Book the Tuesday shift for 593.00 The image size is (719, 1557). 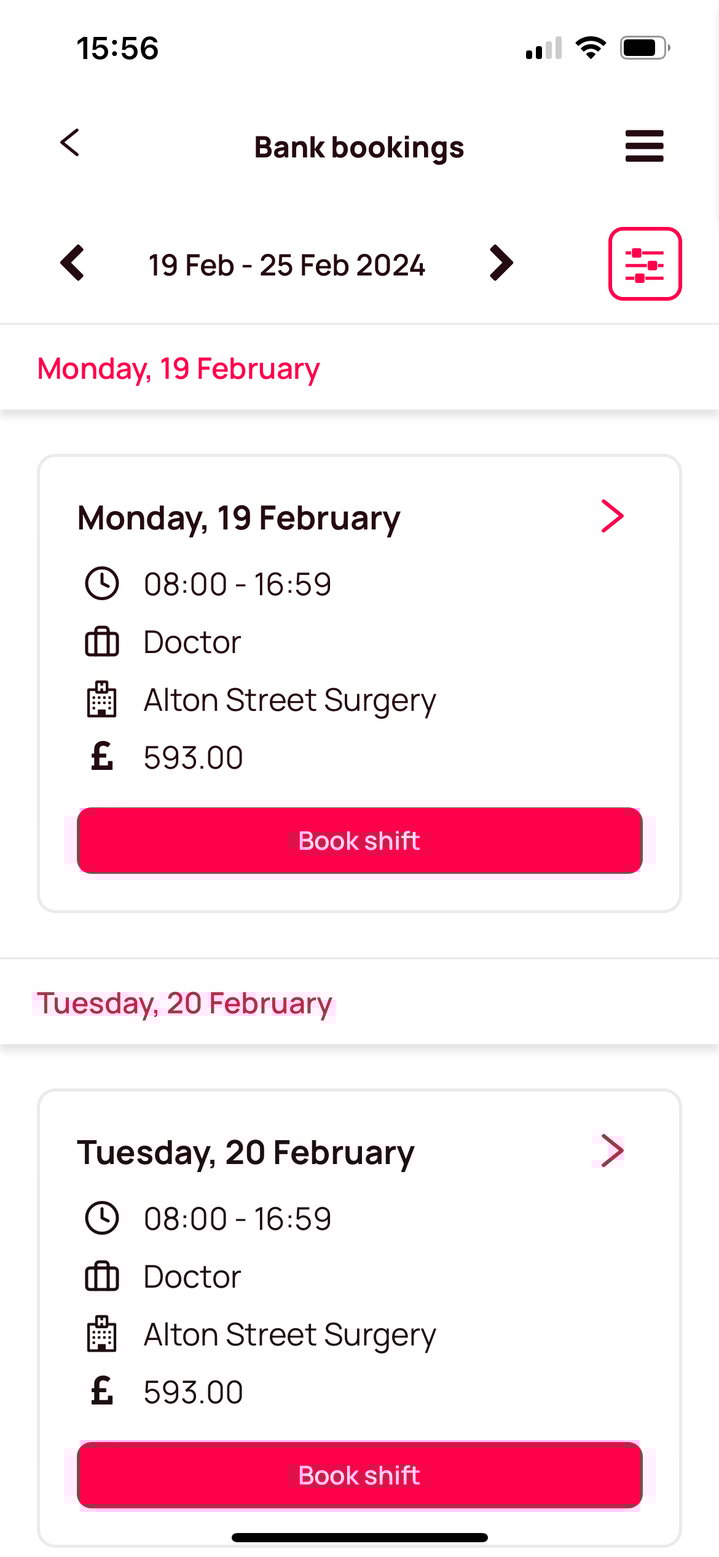pyautogui.click(x=359, y=1475)
